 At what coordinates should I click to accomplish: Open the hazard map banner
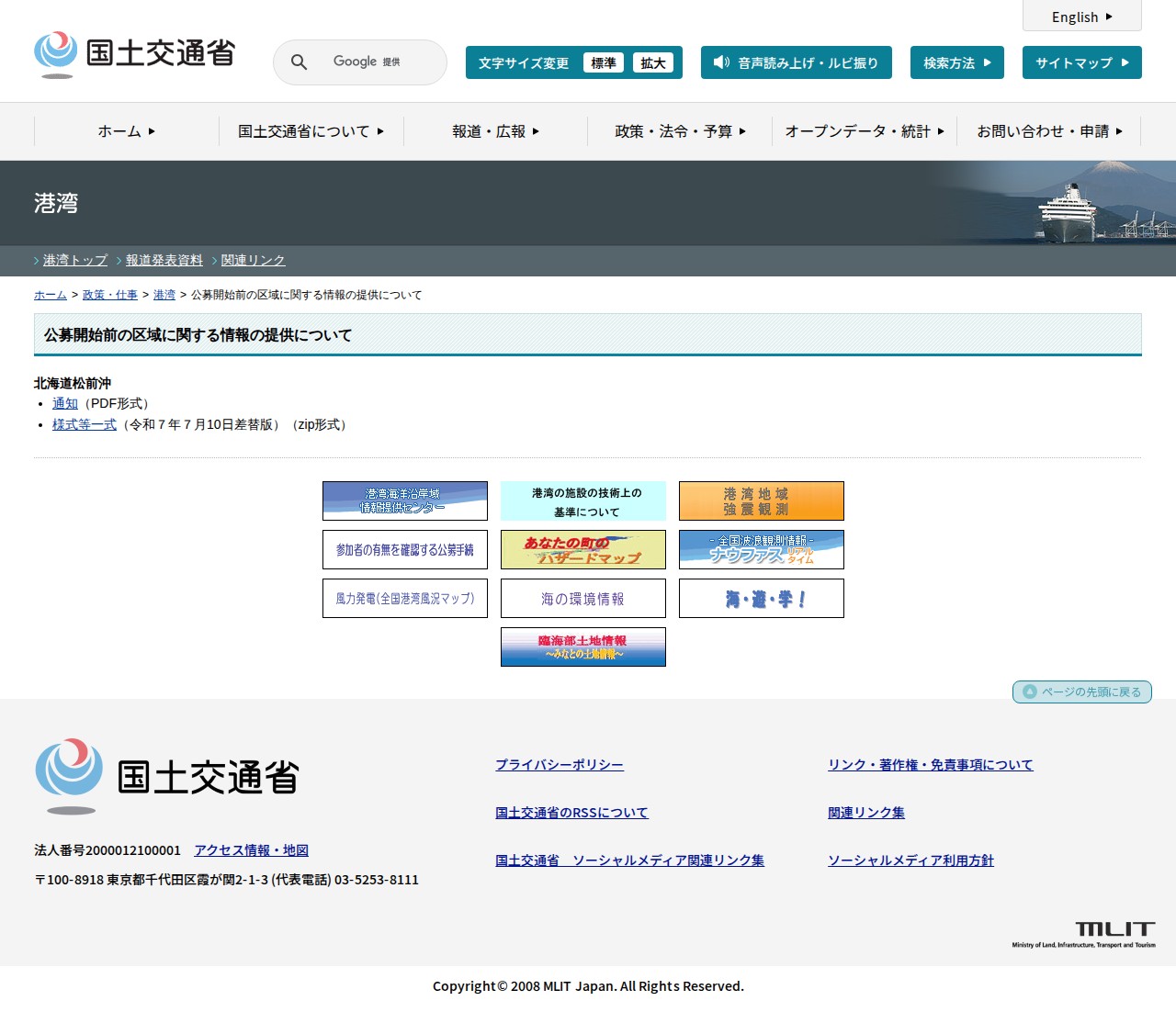pyautogui.click(x=582, y=549)
